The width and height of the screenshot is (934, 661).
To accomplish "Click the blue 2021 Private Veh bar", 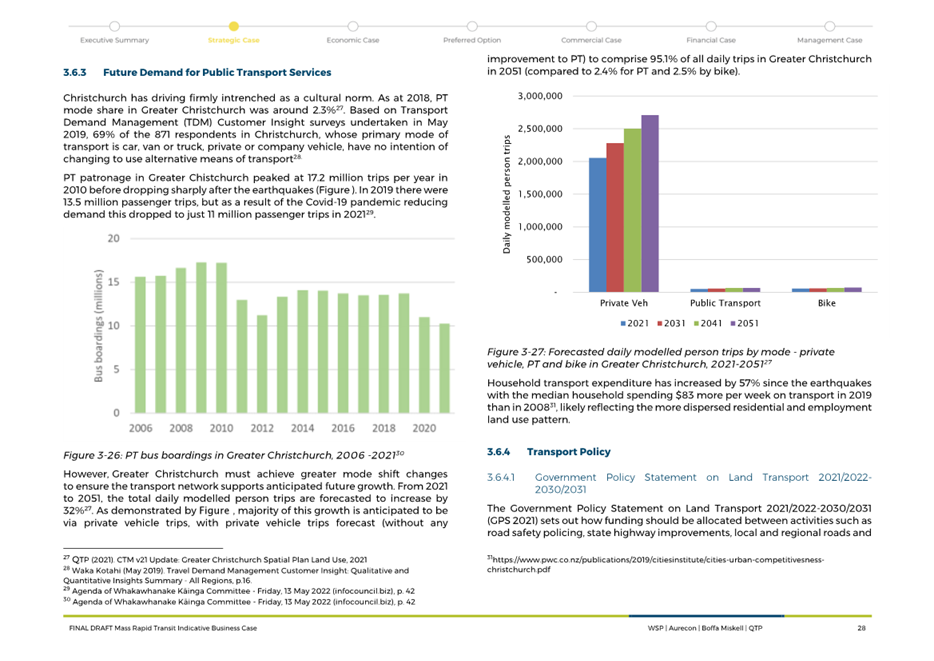I will point(597,225).
